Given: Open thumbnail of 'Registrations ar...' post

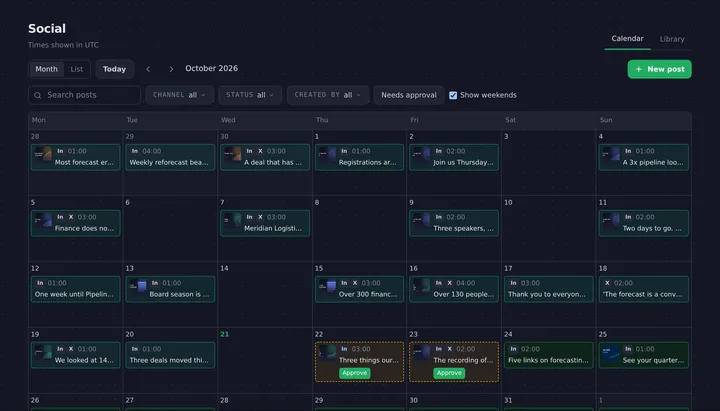Looking at the screenshot, I should [327, 154].
